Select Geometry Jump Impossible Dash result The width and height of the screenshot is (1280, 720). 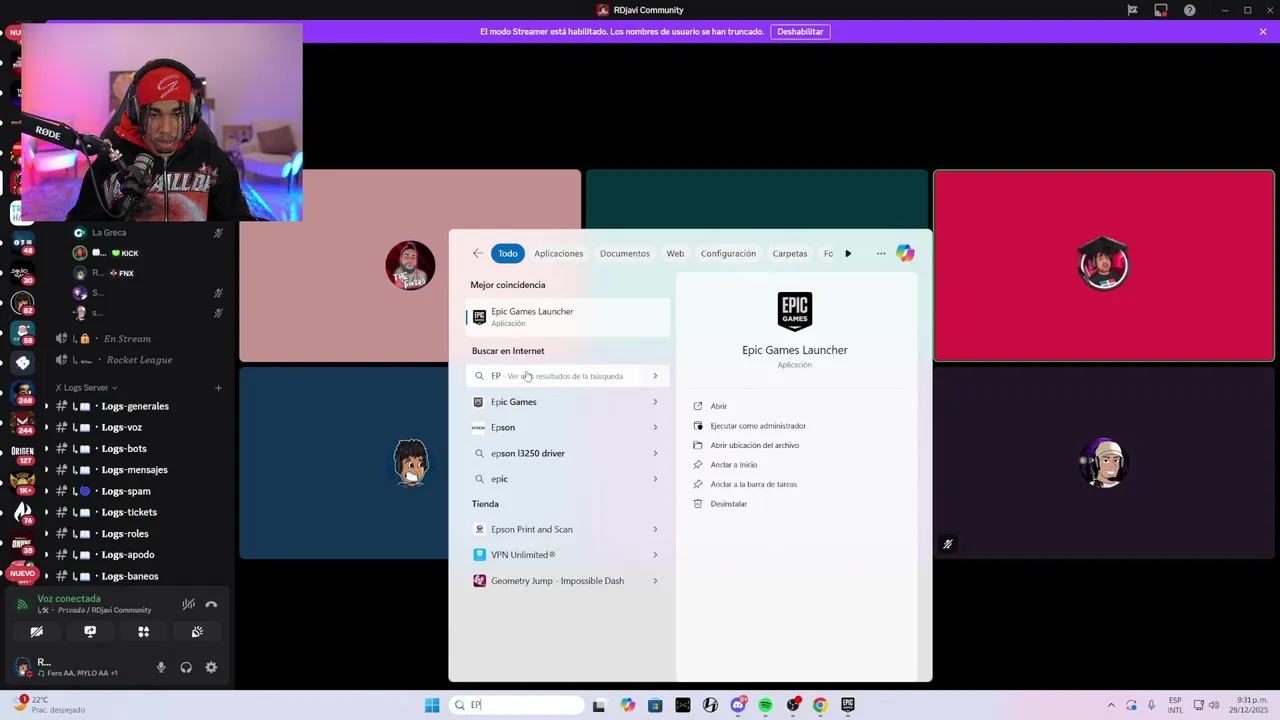568,581
